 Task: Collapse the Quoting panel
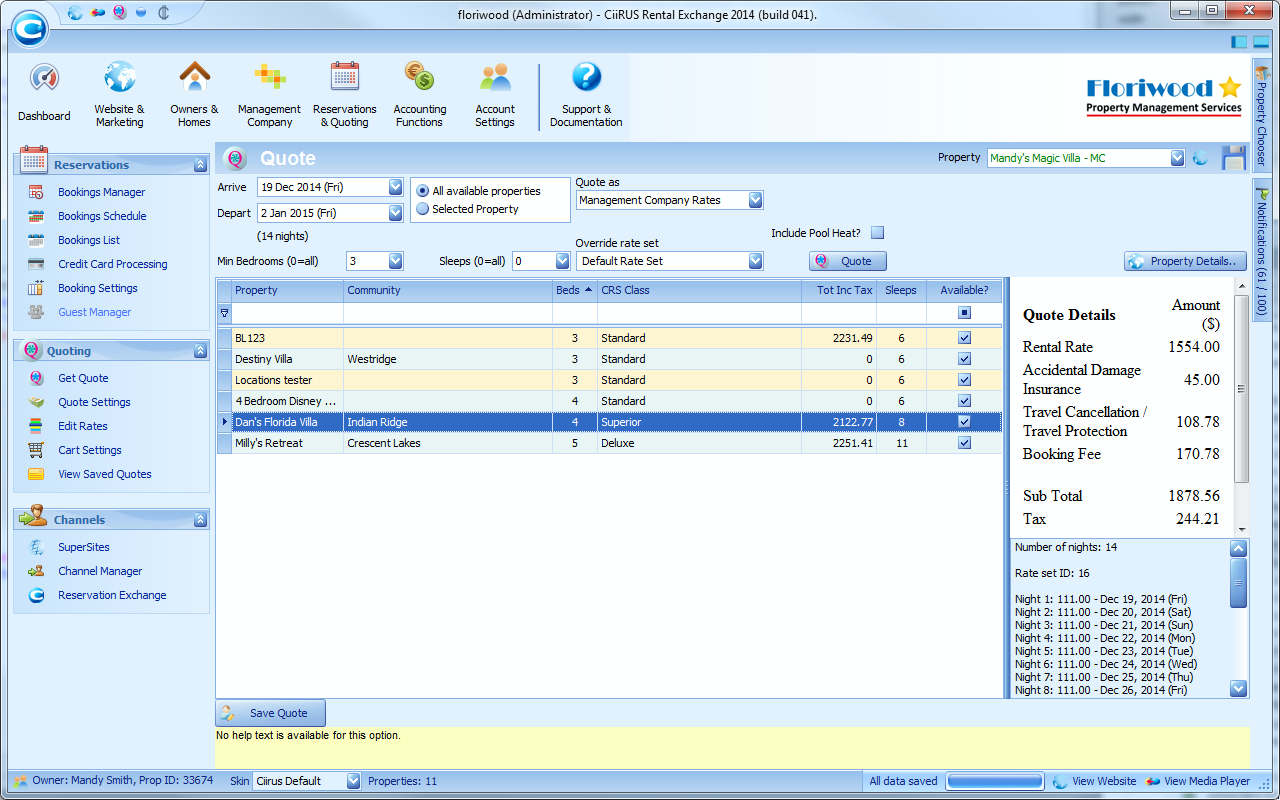coord(200,351)
